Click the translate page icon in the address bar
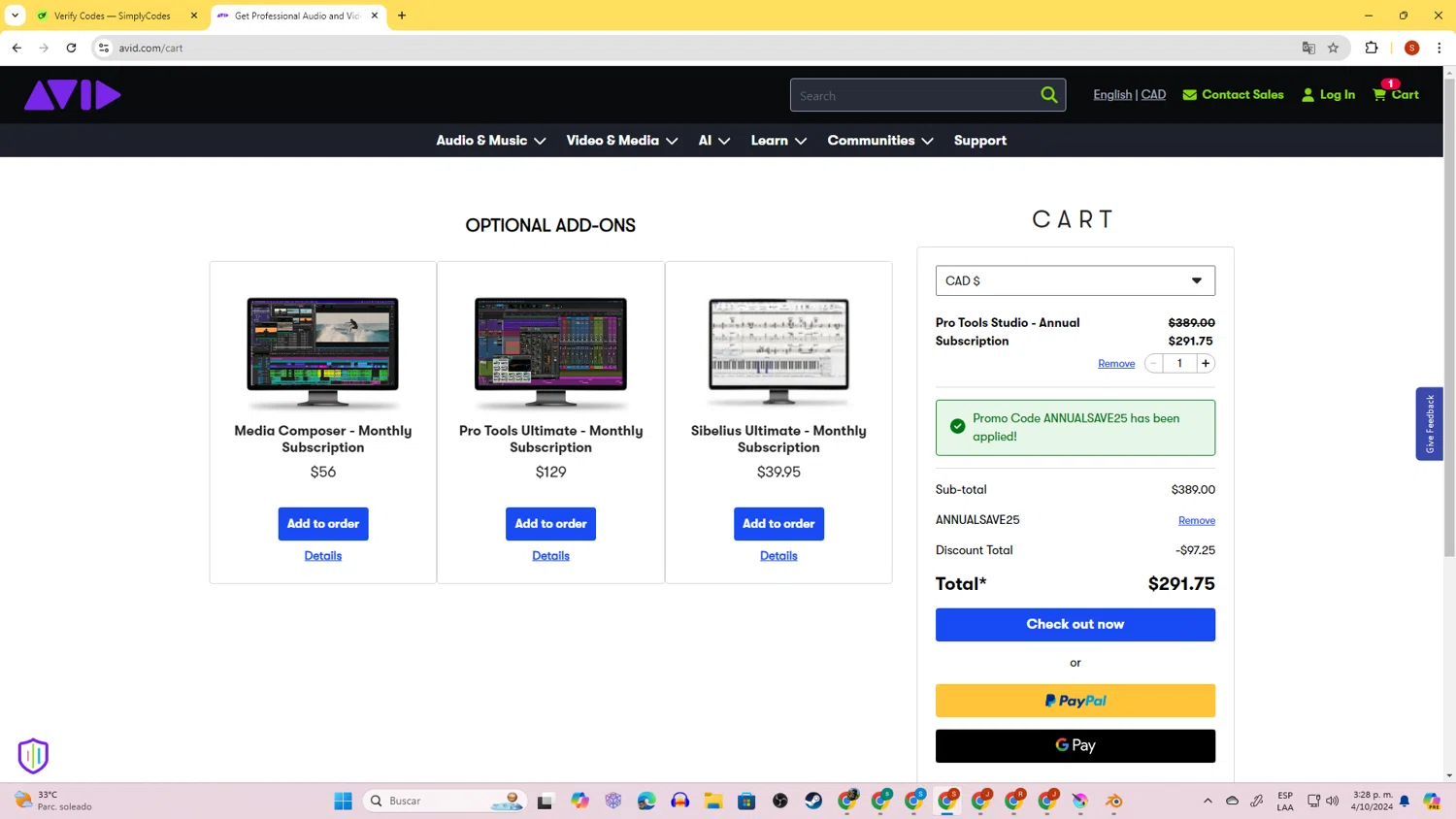Image resolution: width=1456 pixels, height=819 pixels. coord(1308,48)
